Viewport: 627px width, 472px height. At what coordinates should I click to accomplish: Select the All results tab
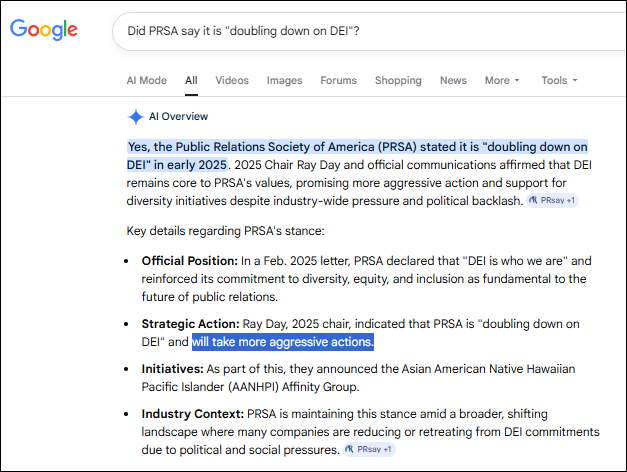coord(191,80)
